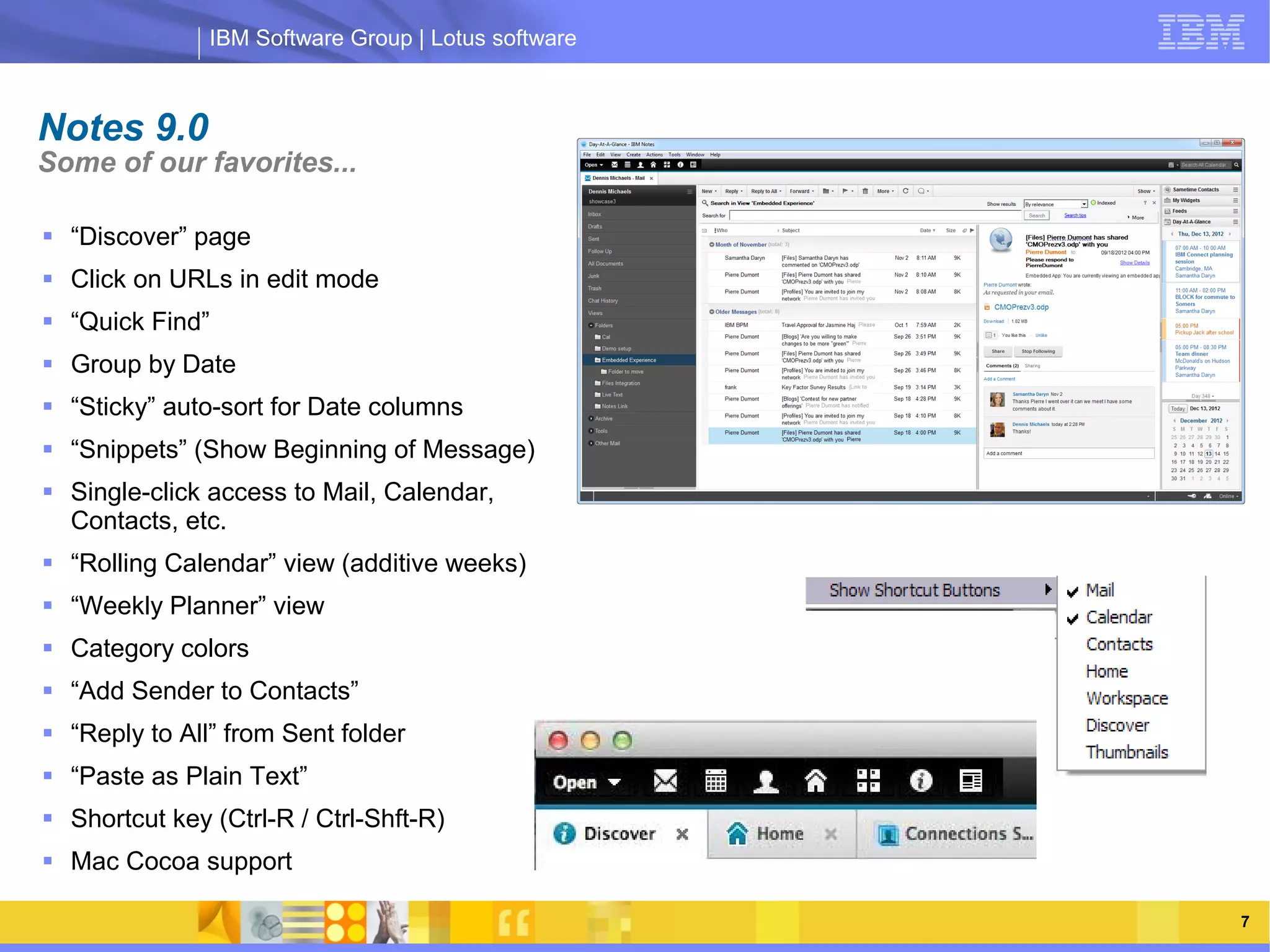Screen dimensions: 1270x952
Task: Enable the Home shortcut button in the menu
Action: [1107, 672]
